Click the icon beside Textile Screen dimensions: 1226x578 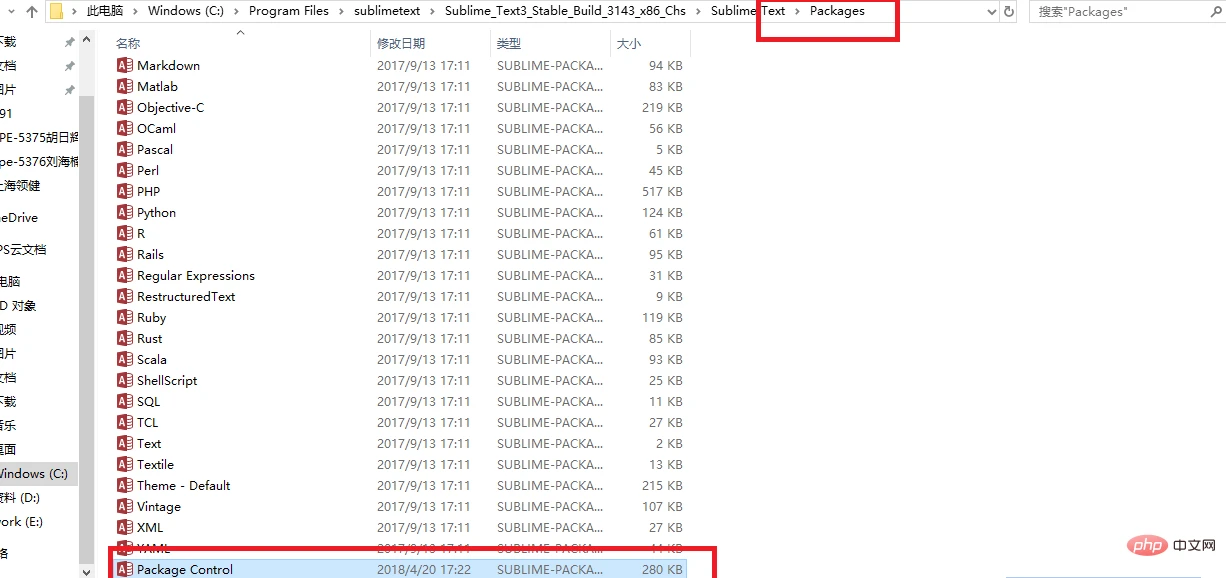point(125,464)
